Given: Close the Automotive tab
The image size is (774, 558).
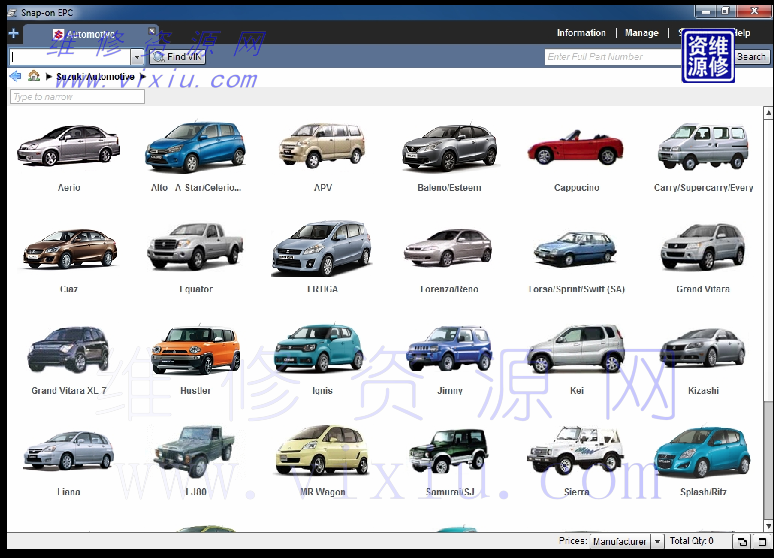Looking at the screenshot, I should pyautogui.click(x=152, y=32).
